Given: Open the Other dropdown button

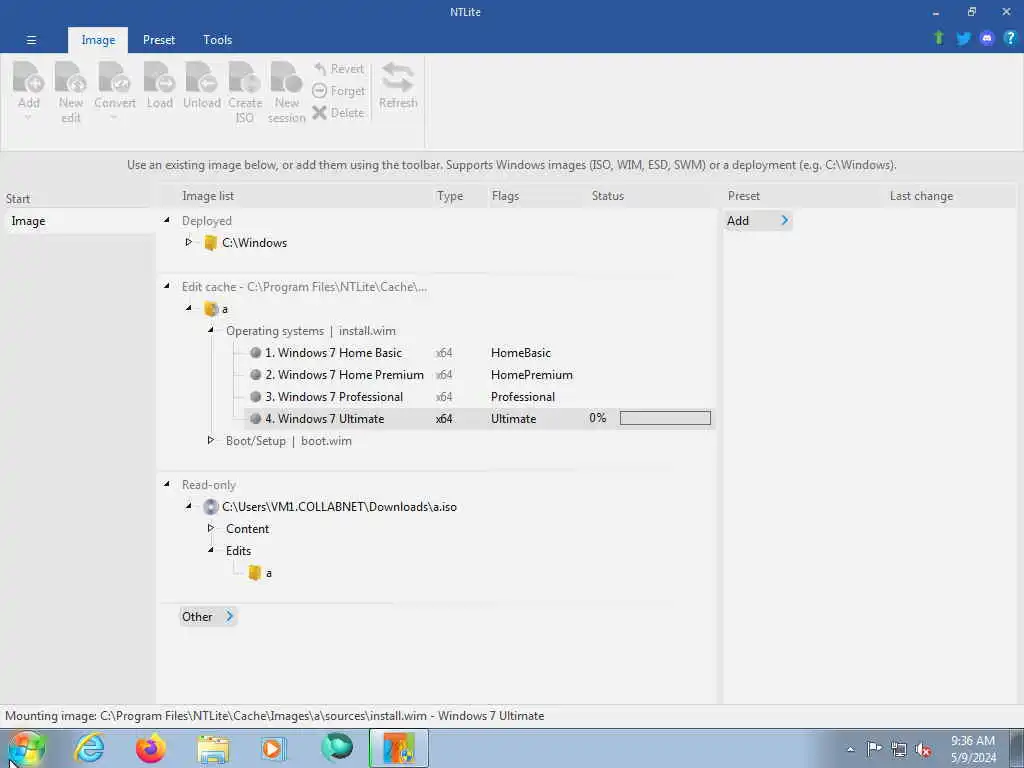Looking at the screenshot, I should 208,616.
